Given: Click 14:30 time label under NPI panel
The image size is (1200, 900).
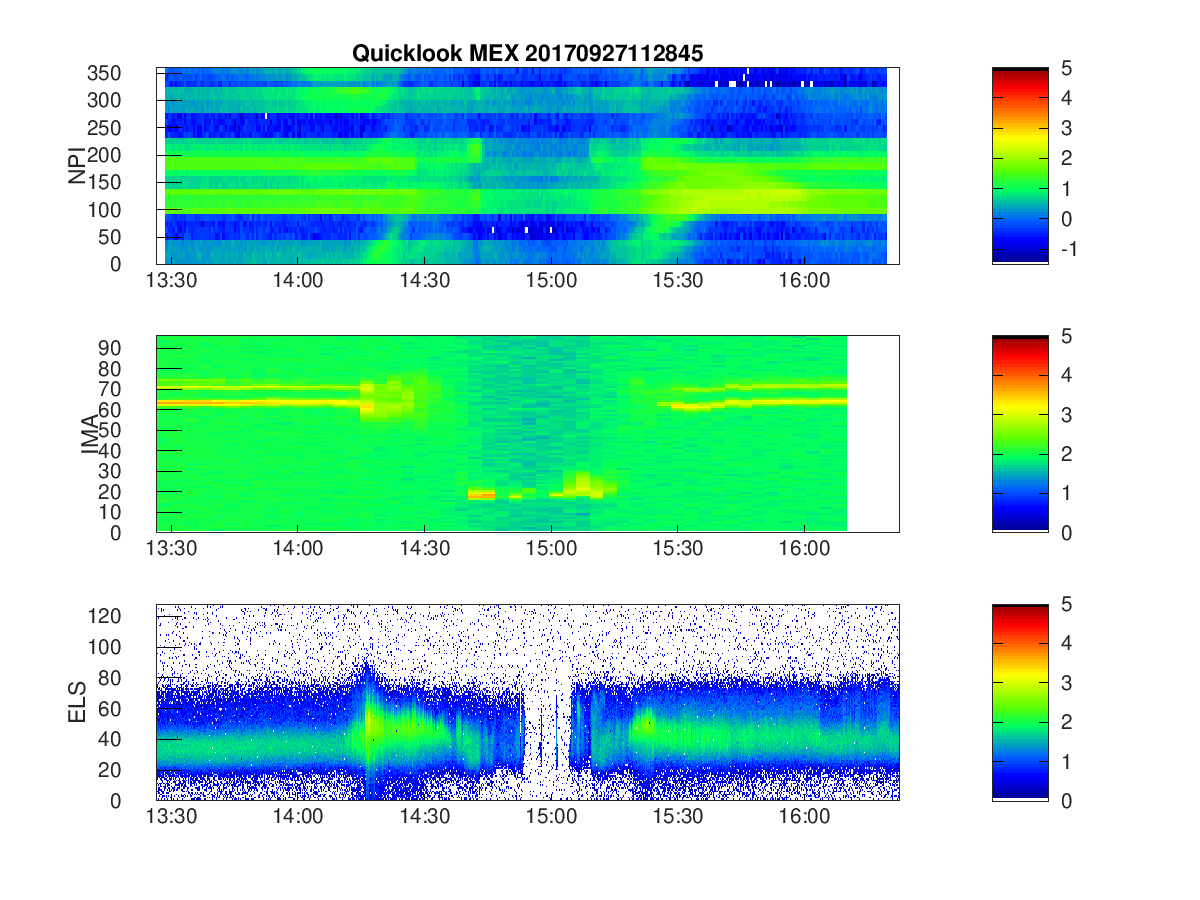Looking at the screenshot, I should (x=424, y=282).
